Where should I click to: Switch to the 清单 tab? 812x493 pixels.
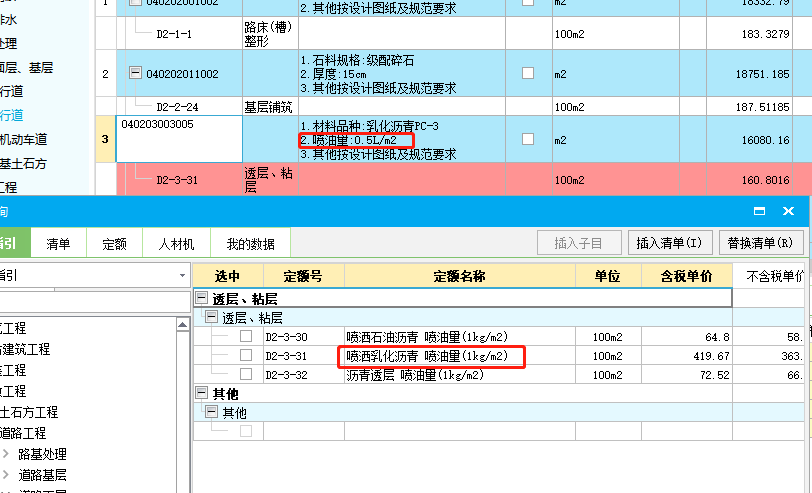pyautogui.click(x=58, y=244)
